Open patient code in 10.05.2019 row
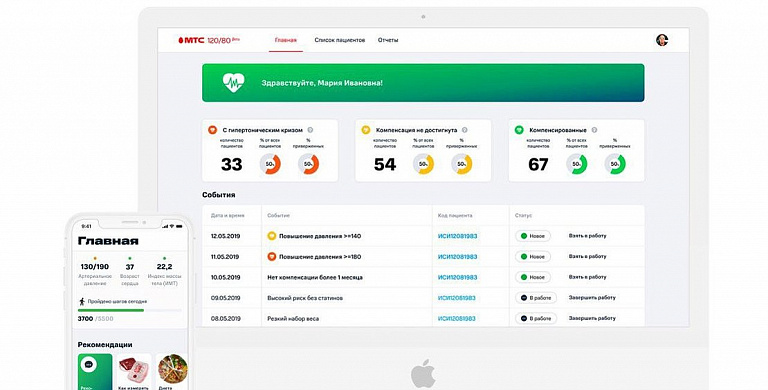768x390 pixels. [457, 277]
